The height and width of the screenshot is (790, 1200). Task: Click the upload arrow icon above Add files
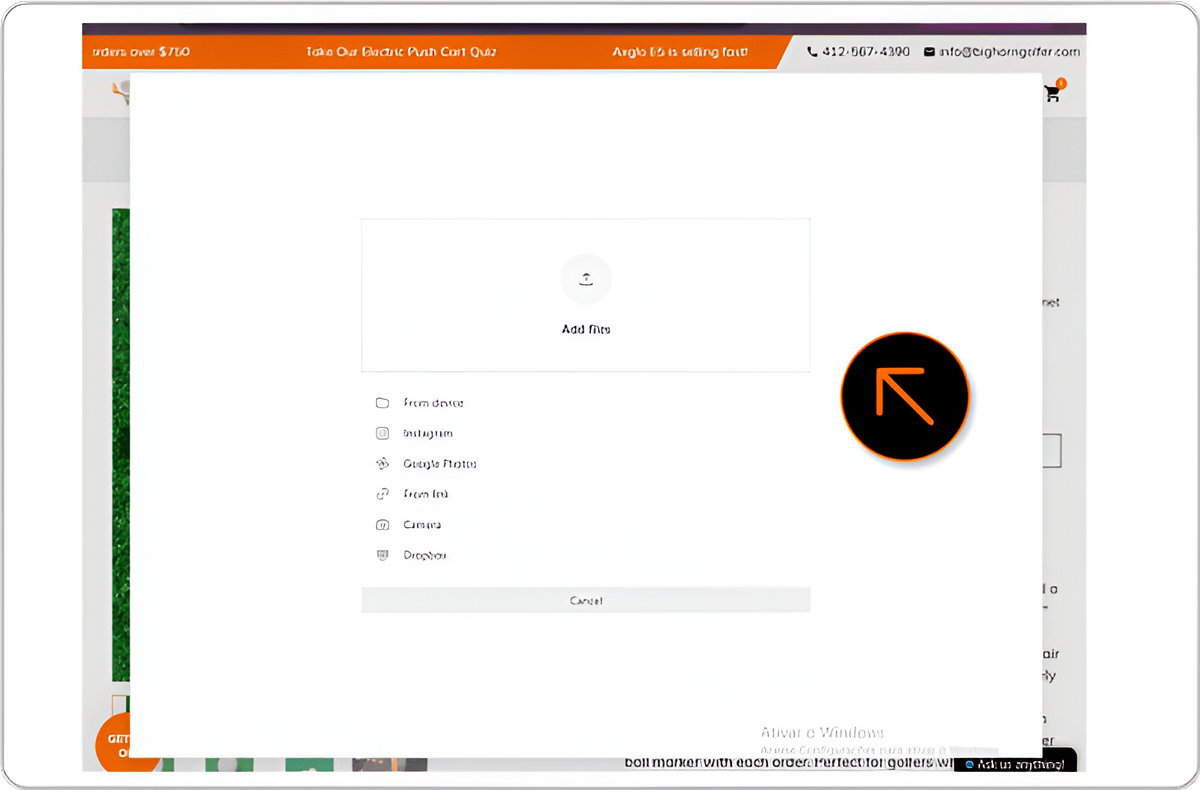tap(586, 279)
